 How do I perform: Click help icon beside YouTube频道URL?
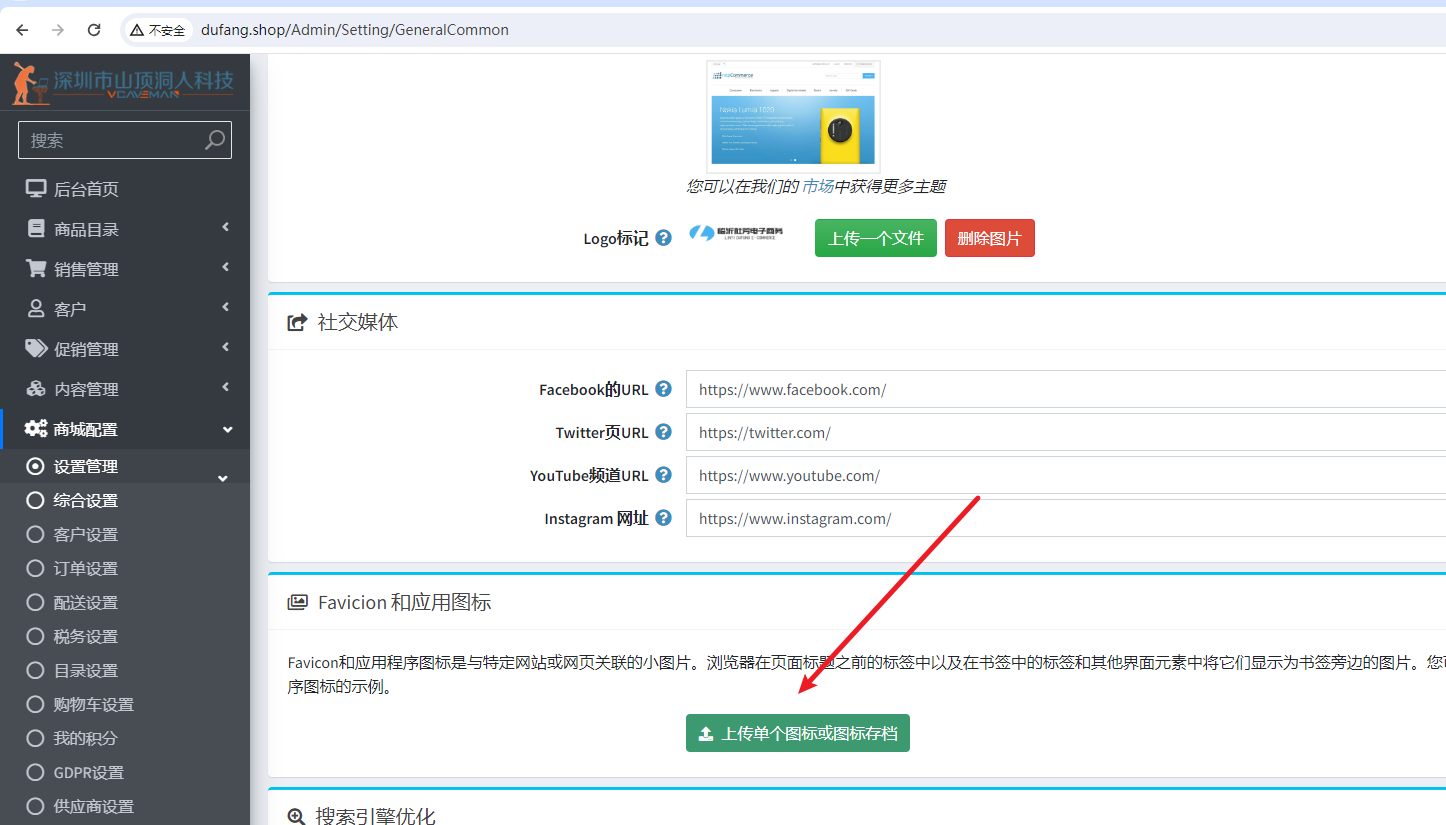[663, 475]
